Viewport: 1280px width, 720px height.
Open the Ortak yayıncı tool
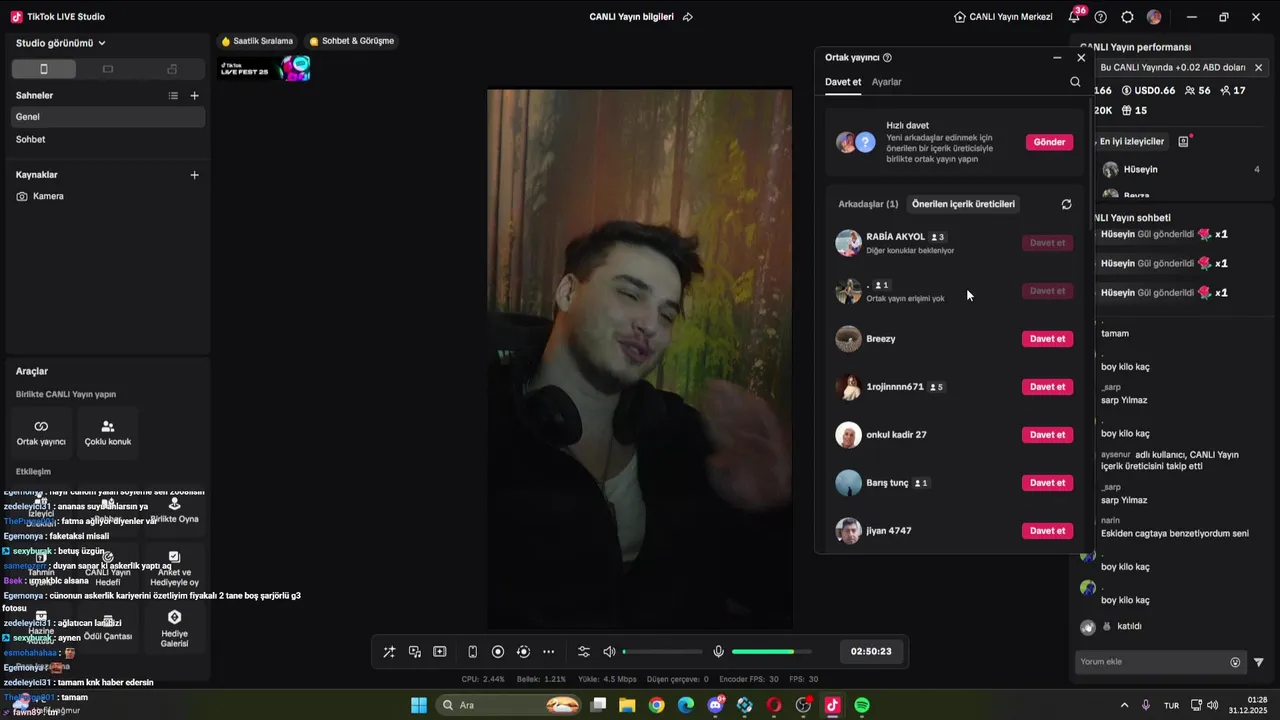point(41,432)
